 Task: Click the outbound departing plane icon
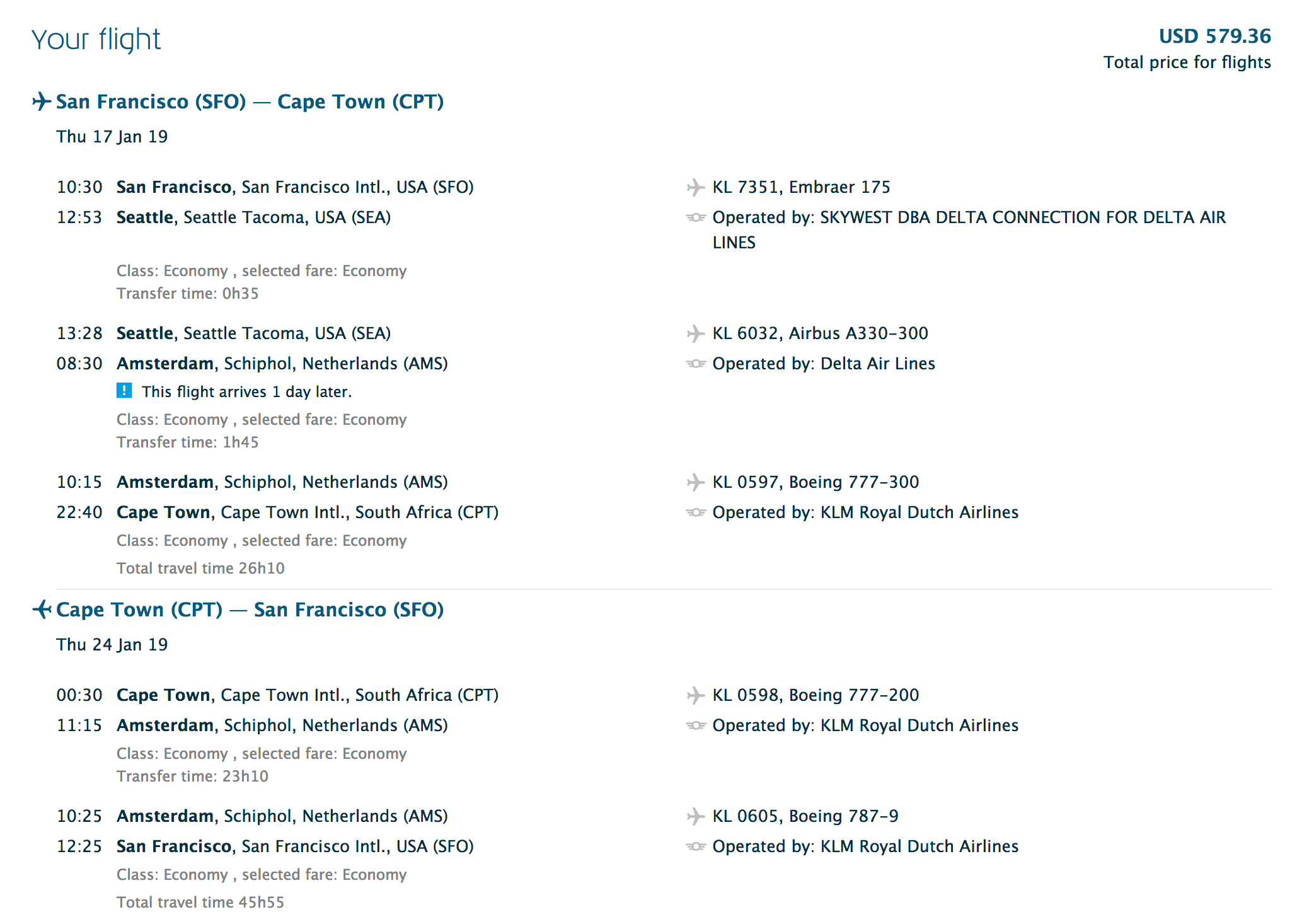tap(42, 101)
